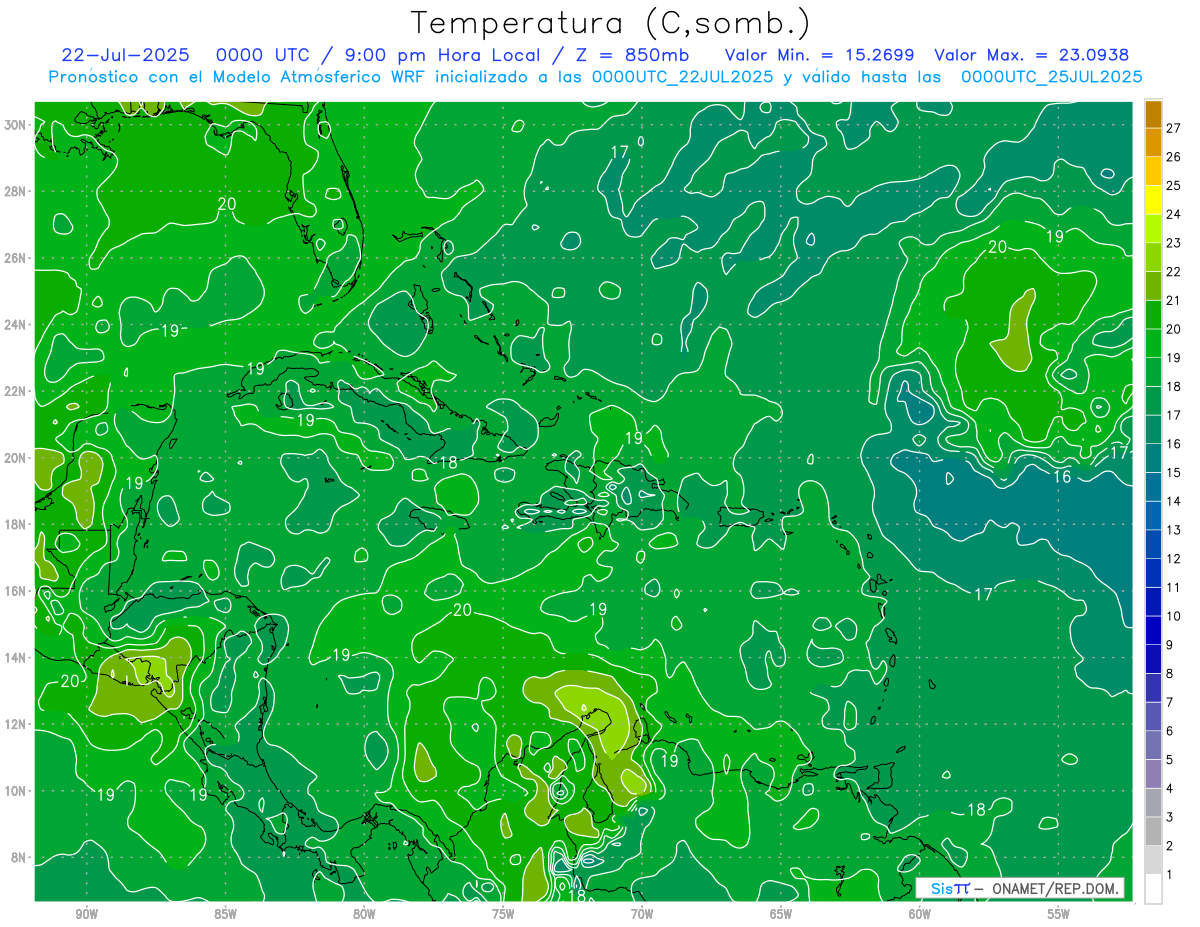Select the date text '22-Jul-2025'

pos(128,55)
